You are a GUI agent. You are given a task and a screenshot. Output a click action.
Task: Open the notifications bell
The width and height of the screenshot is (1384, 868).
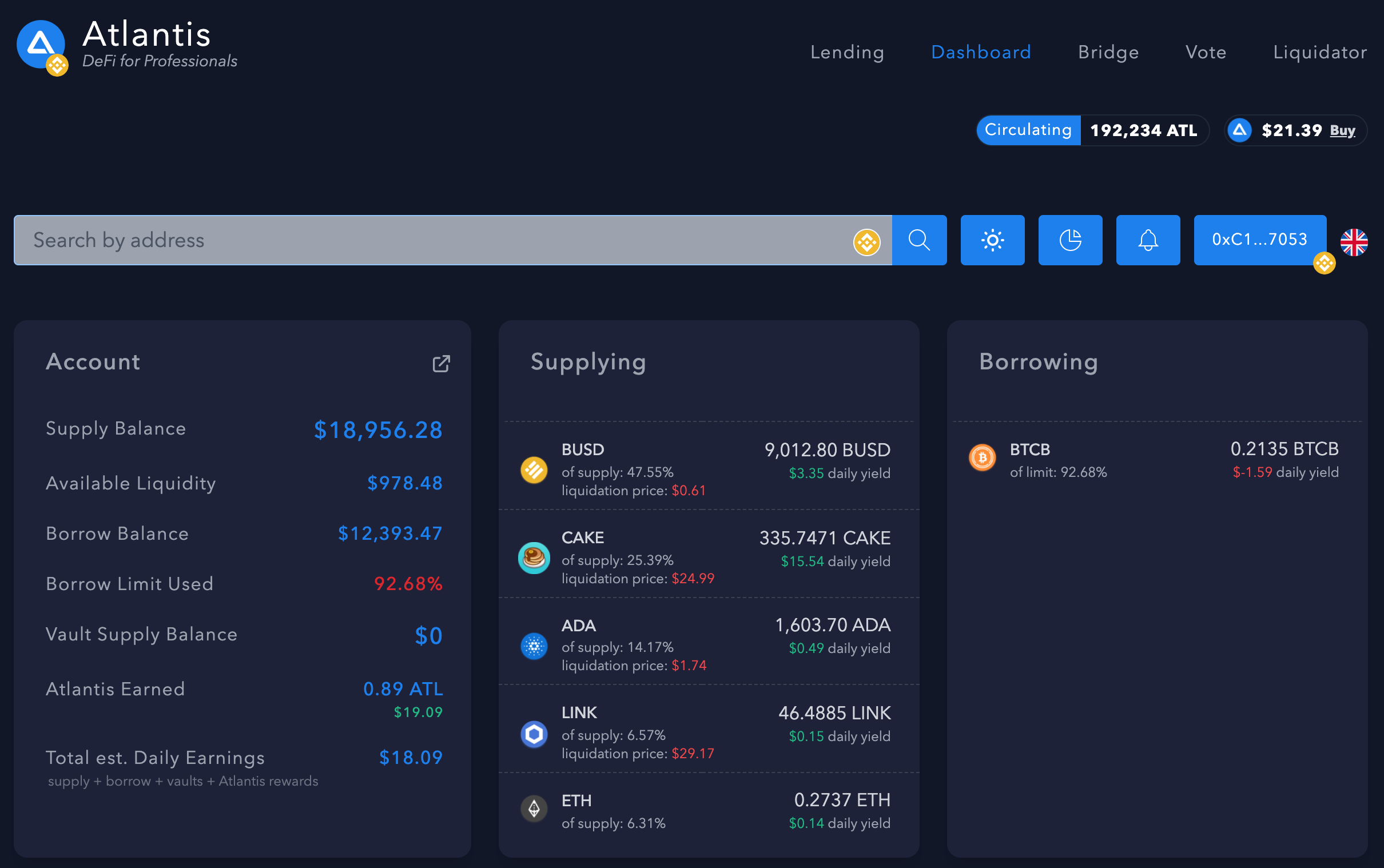(1147, 240)
